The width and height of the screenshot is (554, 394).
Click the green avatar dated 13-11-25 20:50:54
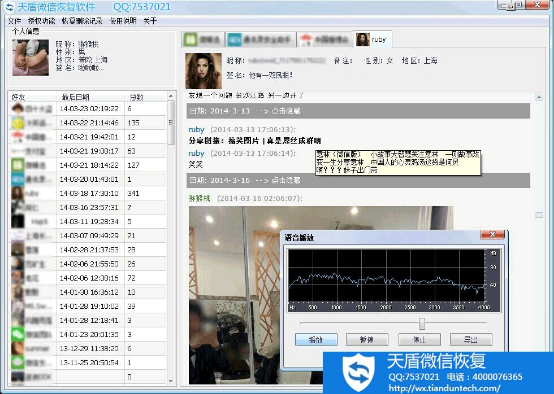pos(18,363)
